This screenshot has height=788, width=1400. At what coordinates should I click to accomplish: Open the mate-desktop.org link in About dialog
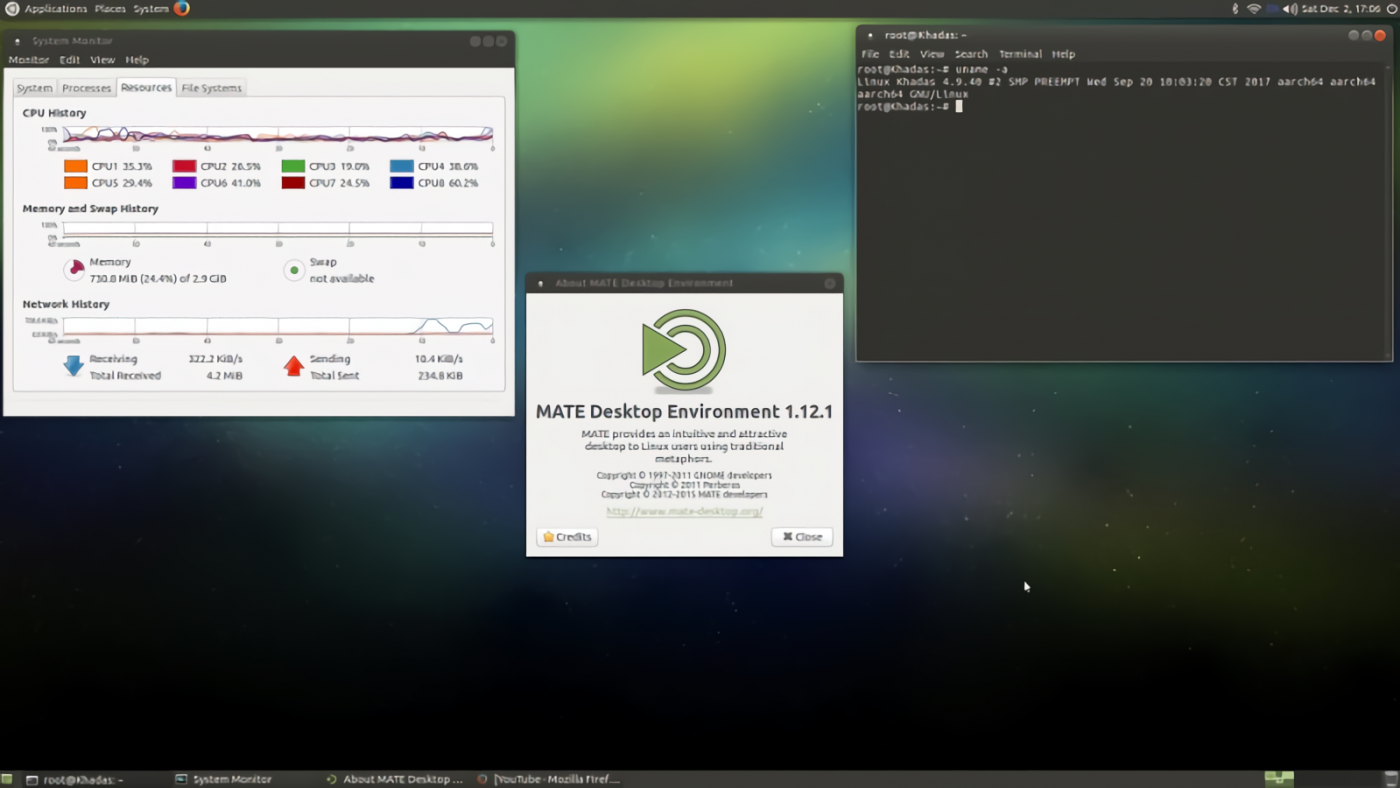click(683, 510)
